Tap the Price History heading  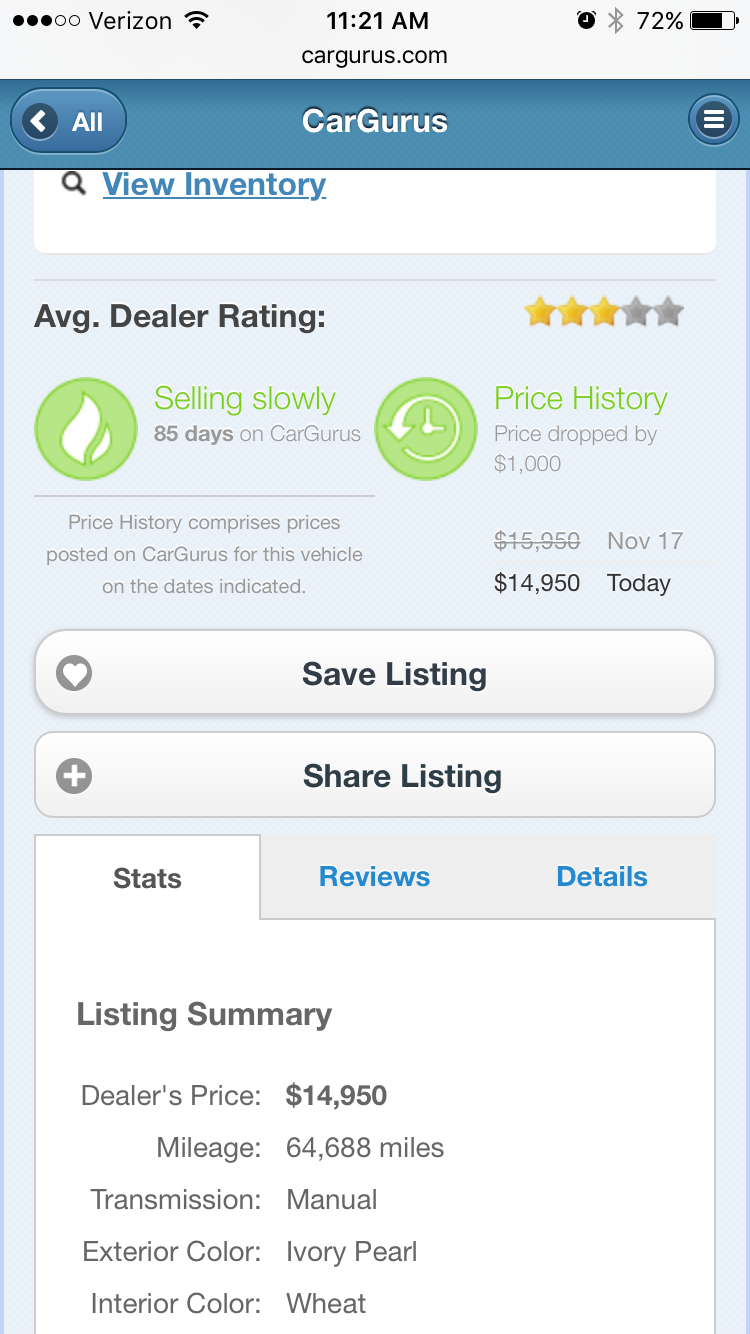581,398
